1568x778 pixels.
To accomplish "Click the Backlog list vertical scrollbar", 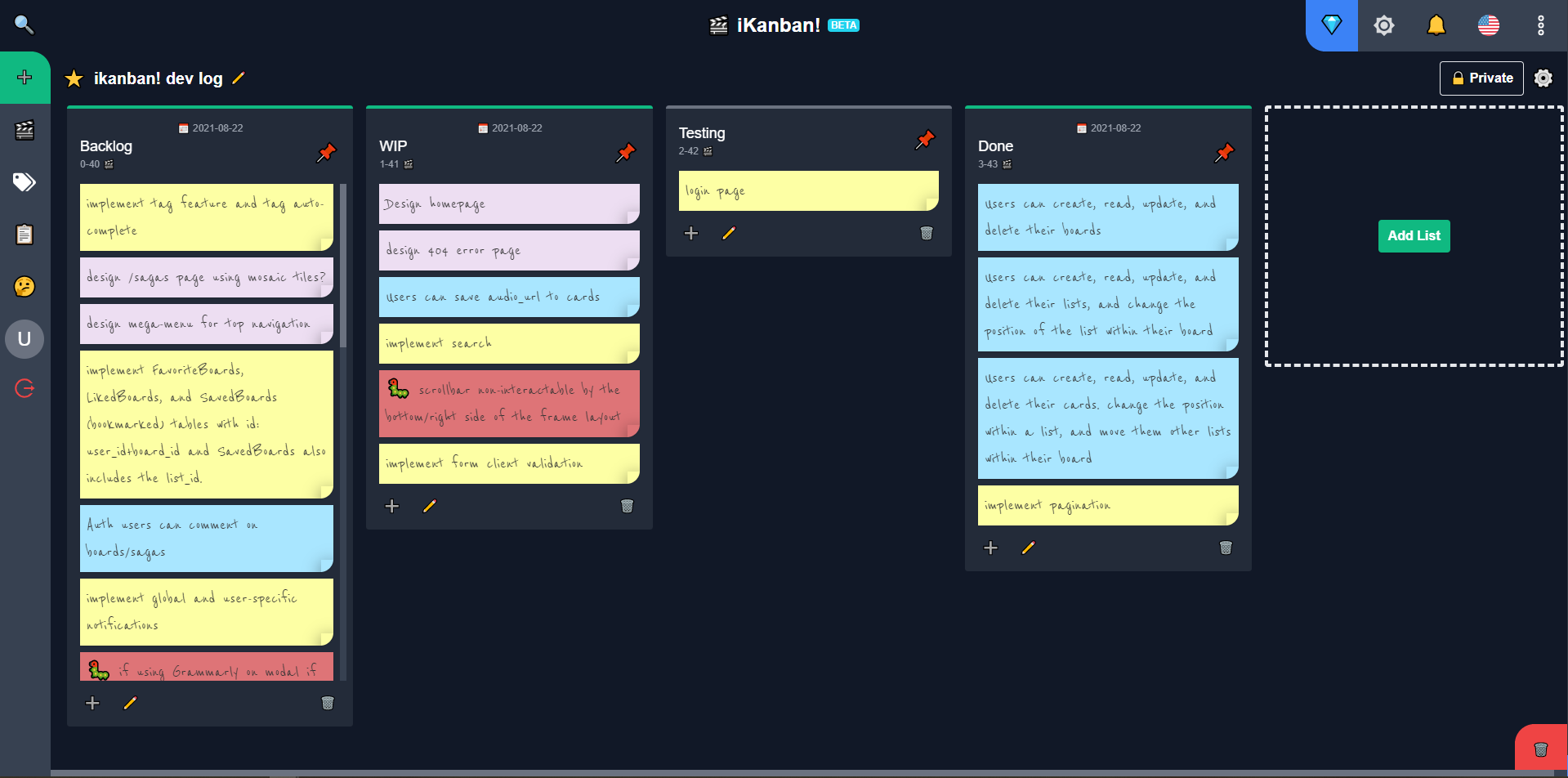I will 343,266.
